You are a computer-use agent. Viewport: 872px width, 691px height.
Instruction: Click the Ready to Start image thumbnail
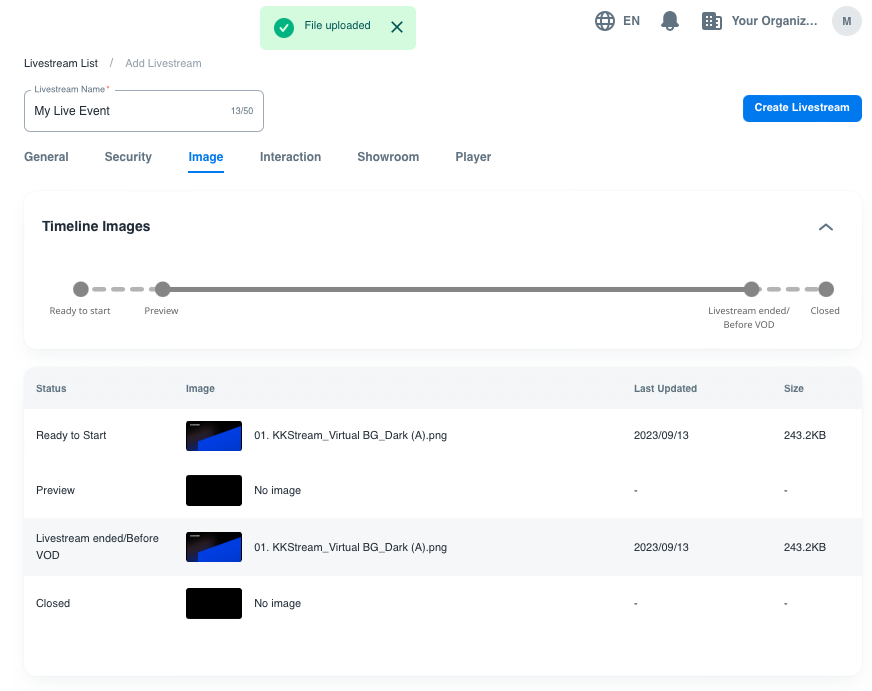pyautogui.click(x=214, y=436)
